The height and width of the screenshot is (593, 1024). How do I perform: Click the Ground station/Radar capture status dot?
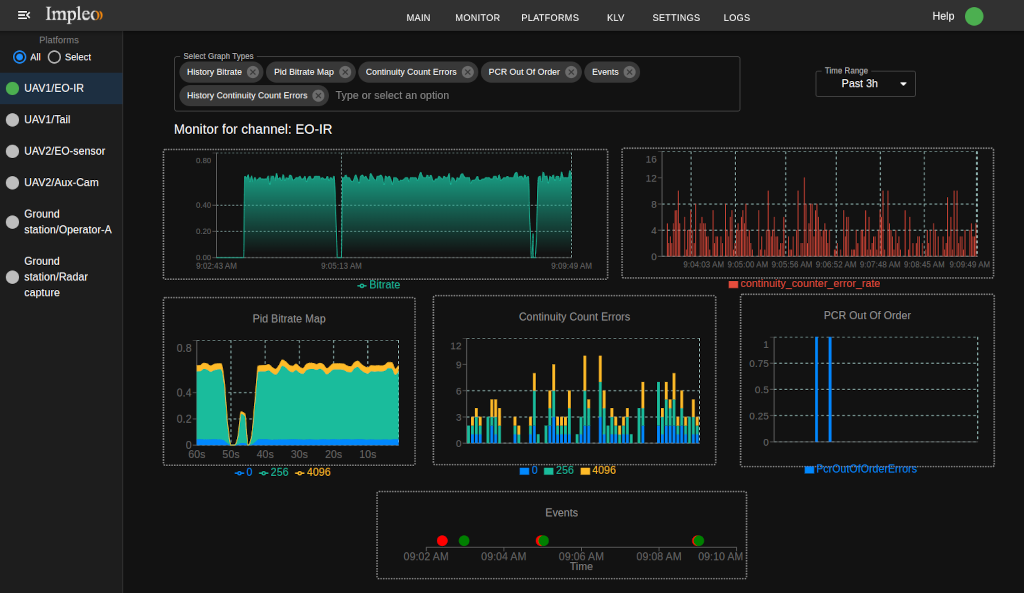tap(12, 277)
